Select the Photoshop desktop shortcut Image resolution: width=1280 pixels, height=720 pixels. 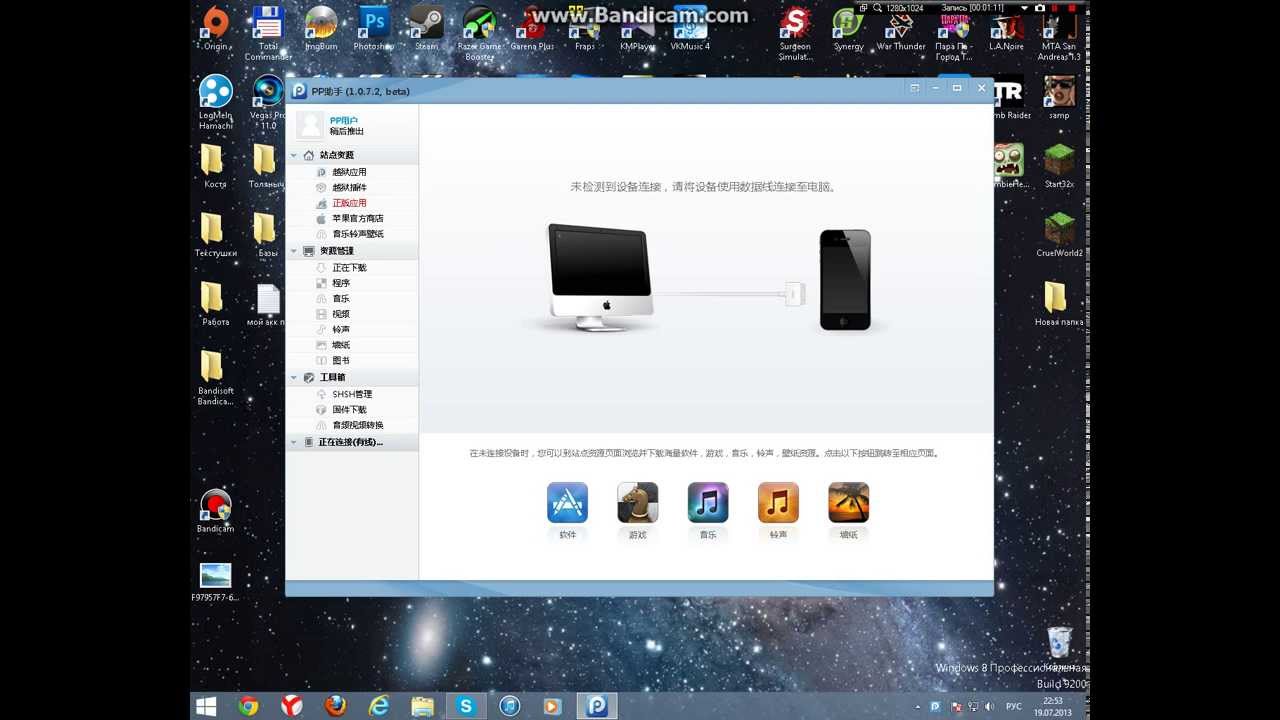(374, 28)
